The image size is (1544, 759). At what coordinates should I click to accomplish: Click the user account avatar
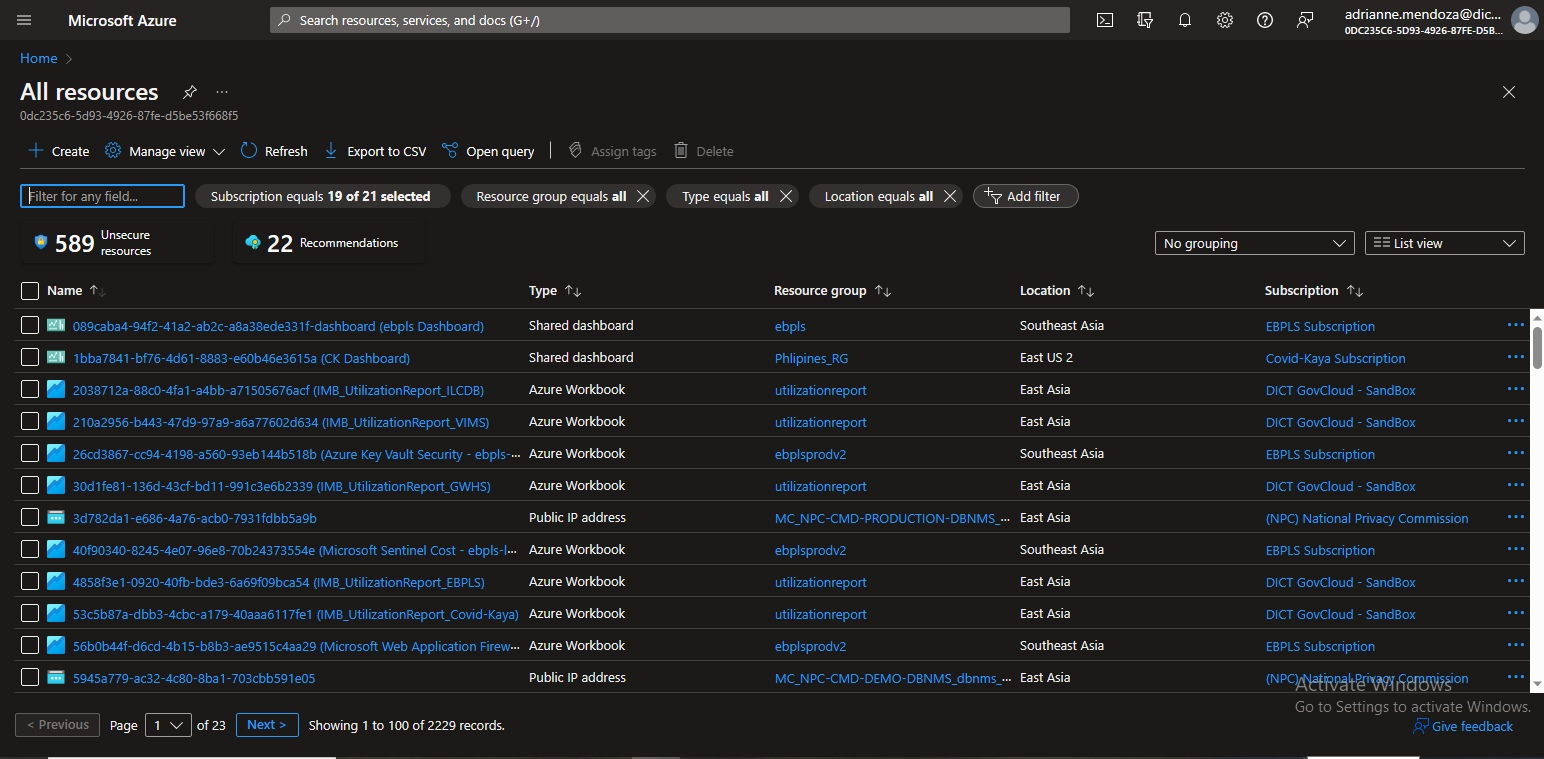click(1524, 20)
